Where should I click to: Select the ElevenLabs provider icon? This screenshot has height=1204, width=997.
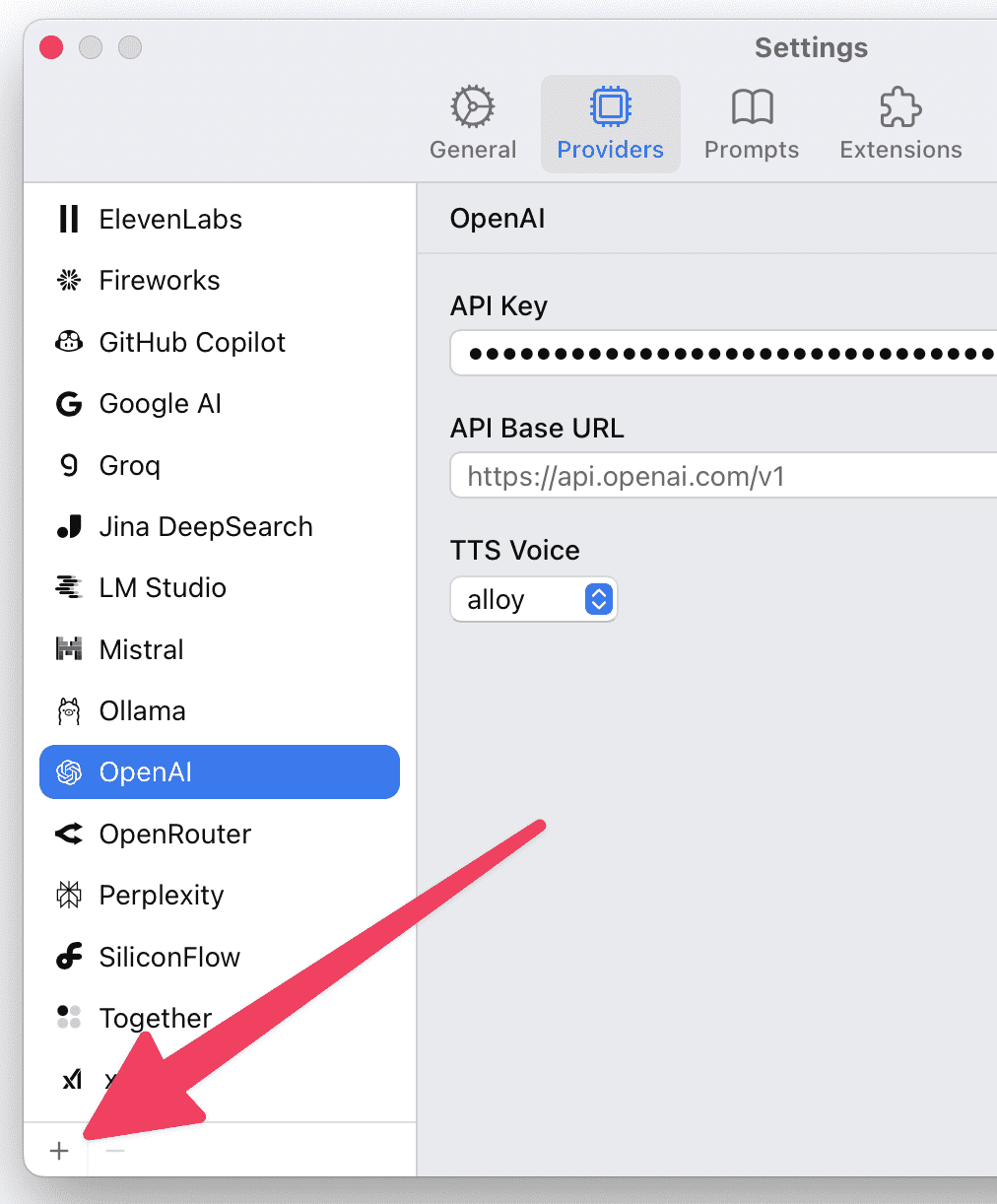pyautogui.click(x=69, y=219)
